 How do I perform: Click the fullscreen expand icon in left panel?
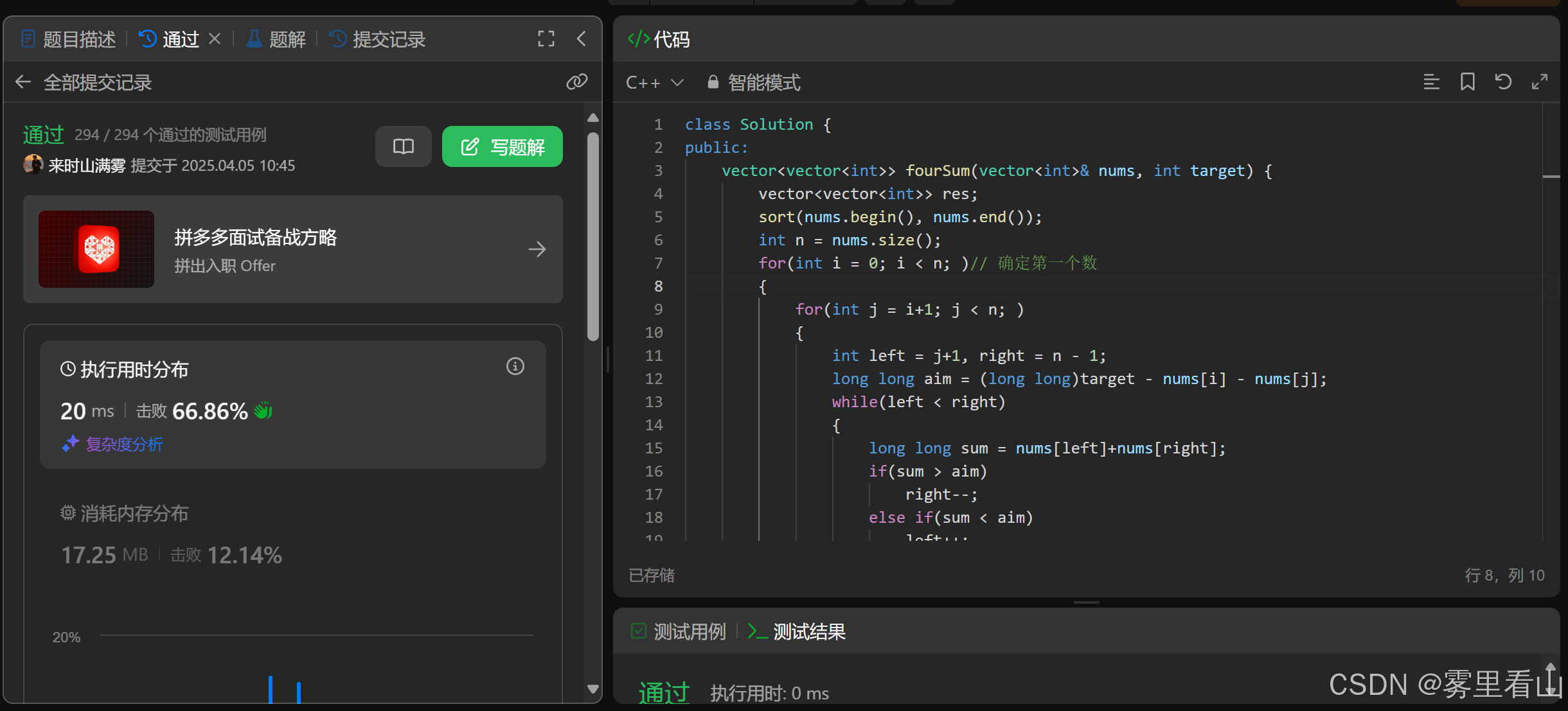(x=546, y=39)
